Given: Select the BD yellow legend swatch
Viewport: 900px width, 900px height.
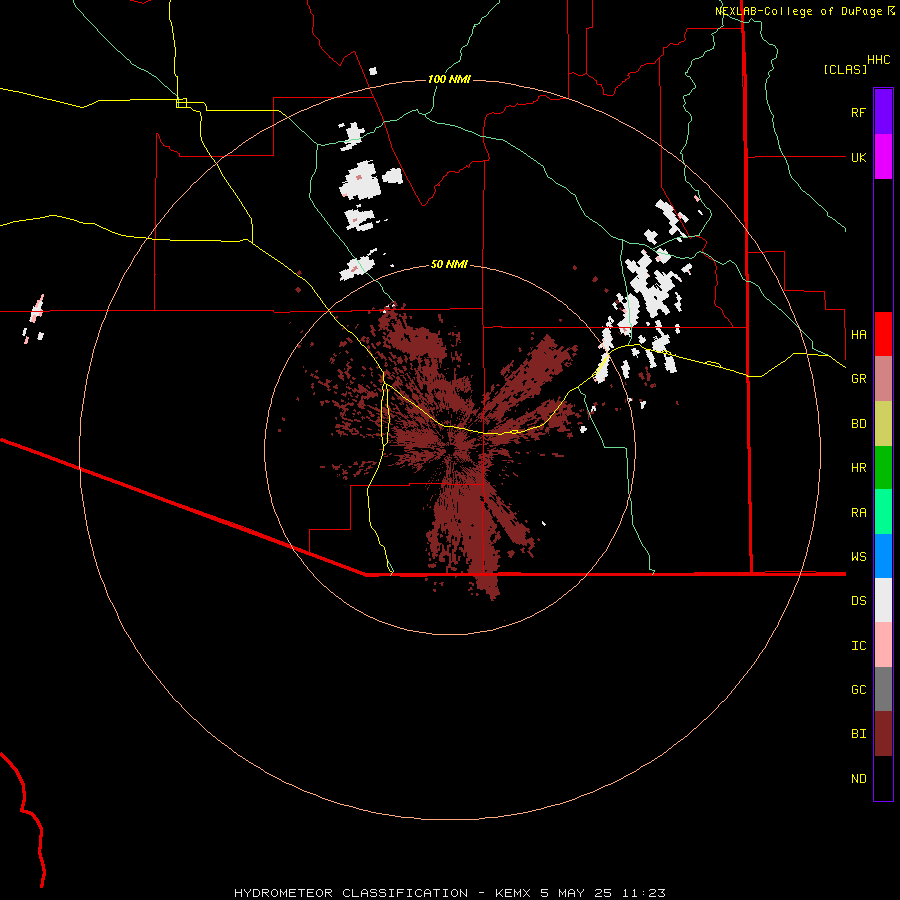Looking at the screenshot, I should click(x=883, y=424).
